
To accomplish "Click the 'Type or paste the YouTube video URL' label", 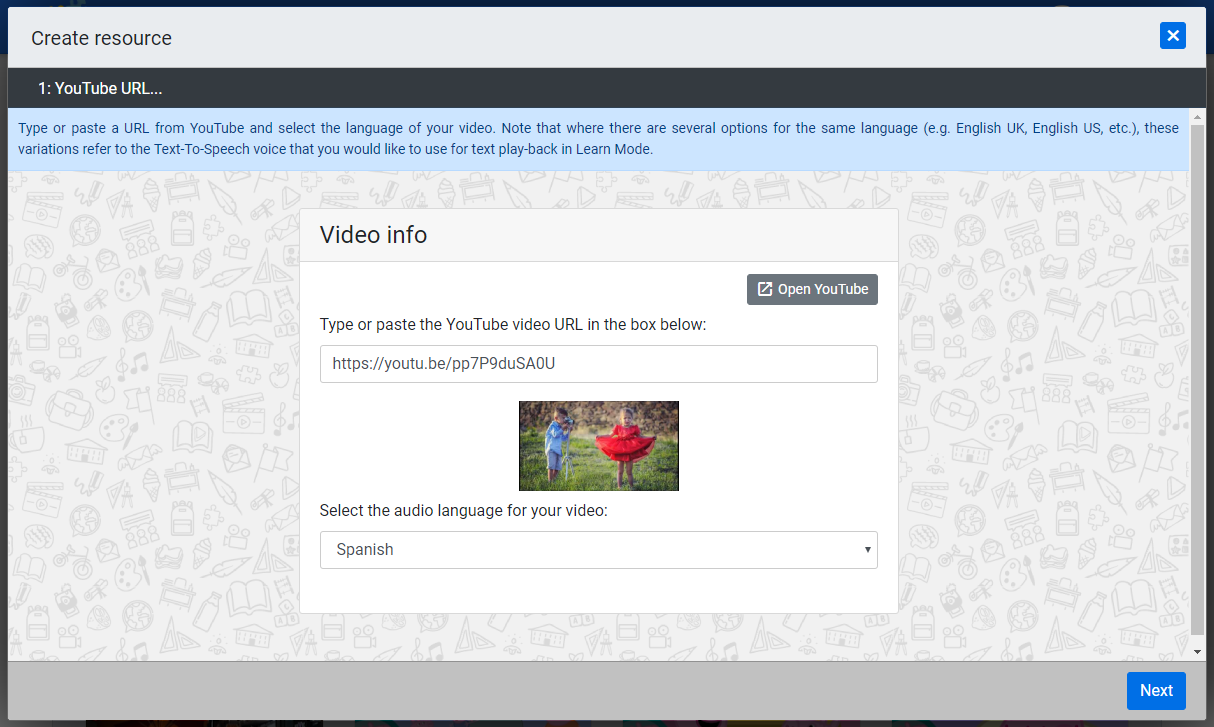I will click(513, 325).
